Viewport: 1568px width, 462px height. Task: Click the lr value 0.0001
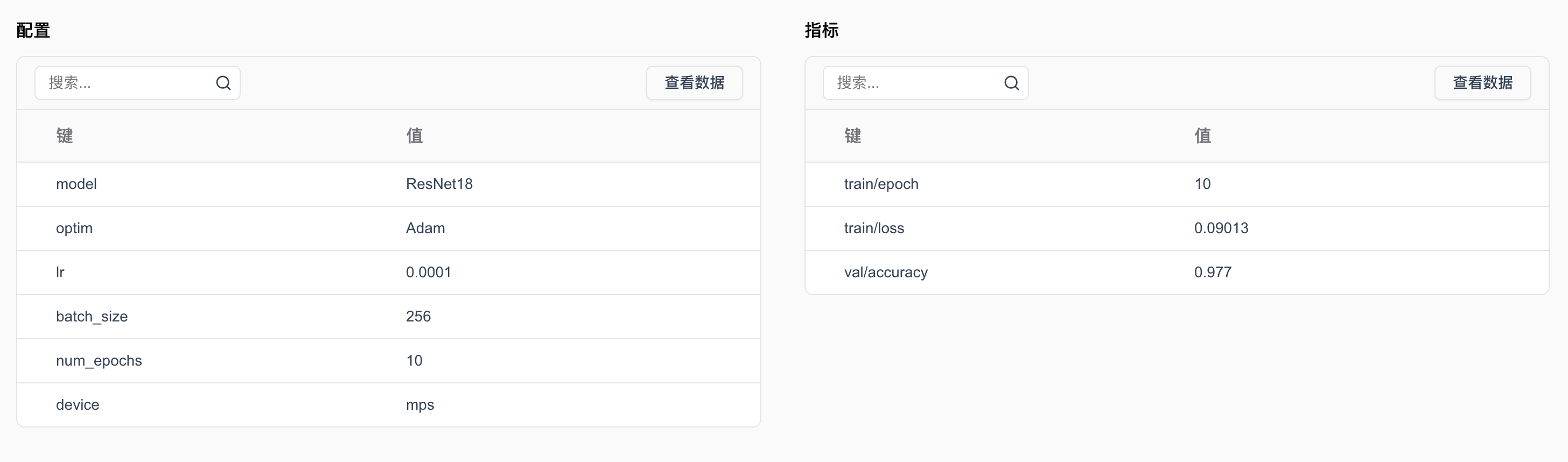tap(429, 272)
